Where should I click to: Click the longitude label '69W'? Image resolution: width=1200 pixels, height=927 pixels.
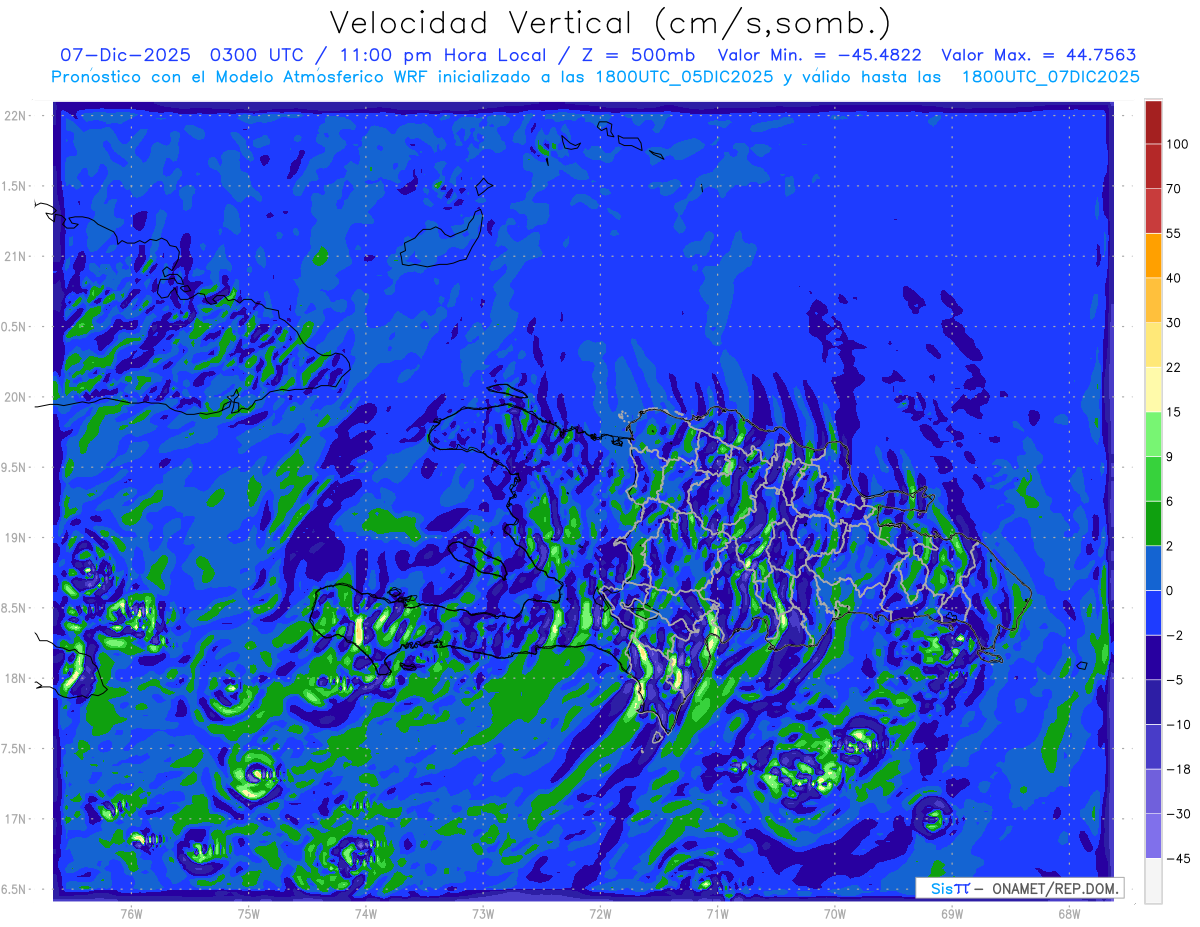(952, 913)
